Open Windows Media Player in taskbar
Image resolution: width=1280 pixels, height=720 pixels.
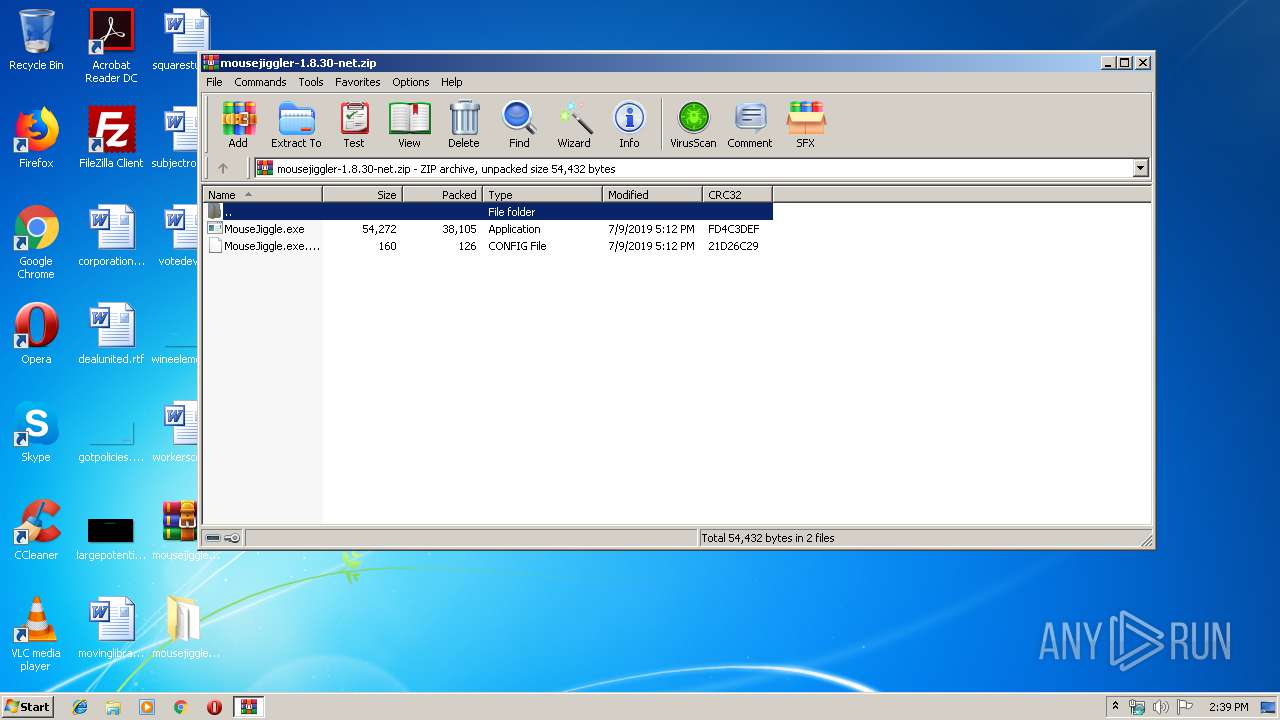[x=147, y=707]
